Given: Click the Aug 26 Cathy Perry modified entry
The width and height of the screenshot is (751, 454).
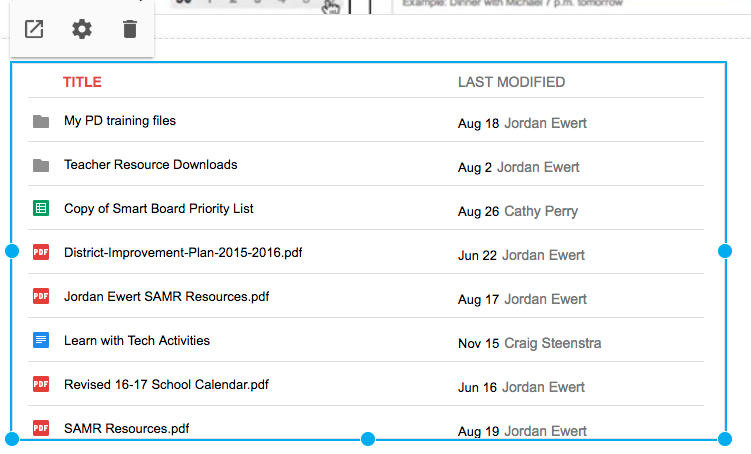Looking at the screenshot, I should (x=518, y=212).
